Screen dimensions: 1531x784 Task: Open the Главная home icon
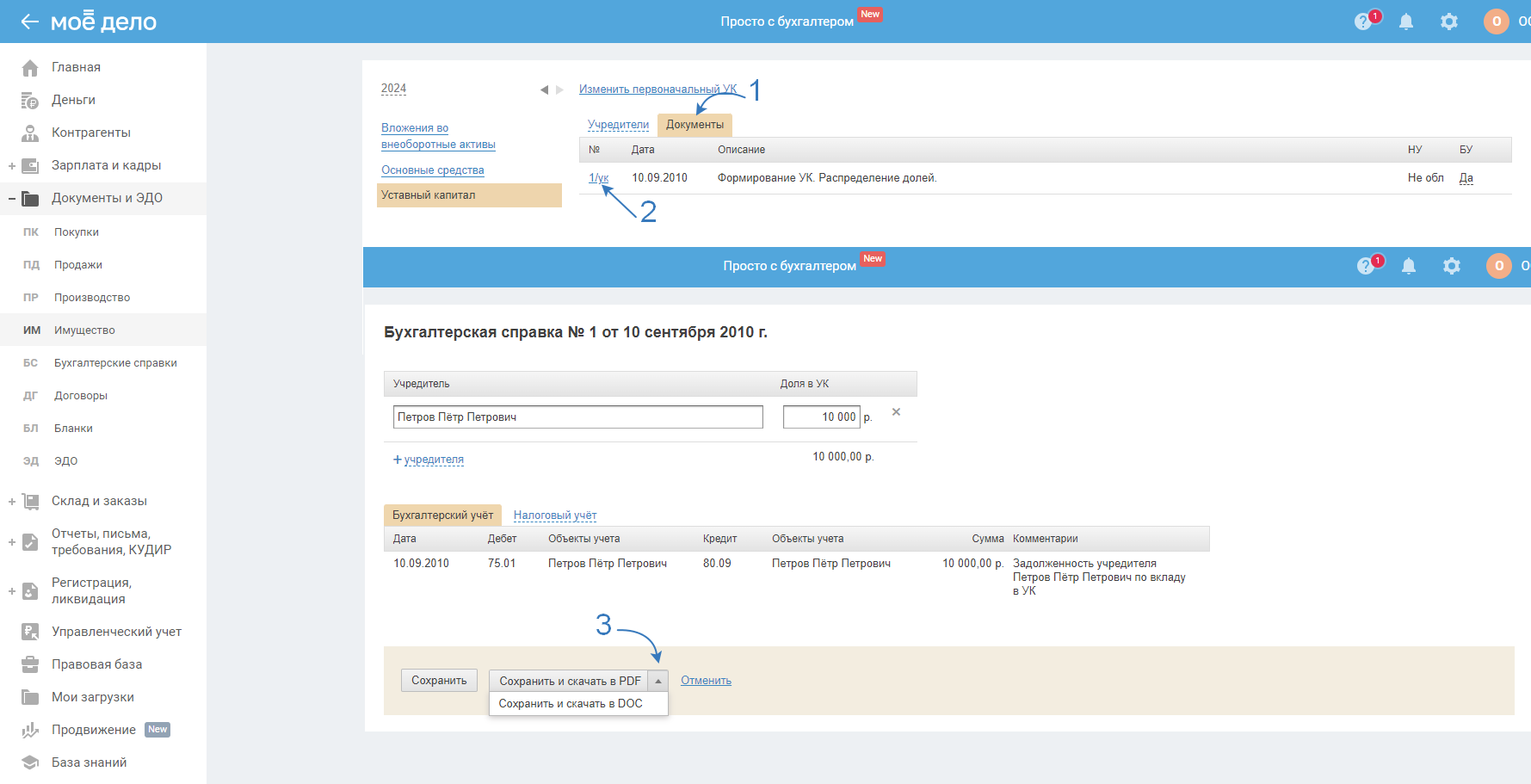click(30, 67)
